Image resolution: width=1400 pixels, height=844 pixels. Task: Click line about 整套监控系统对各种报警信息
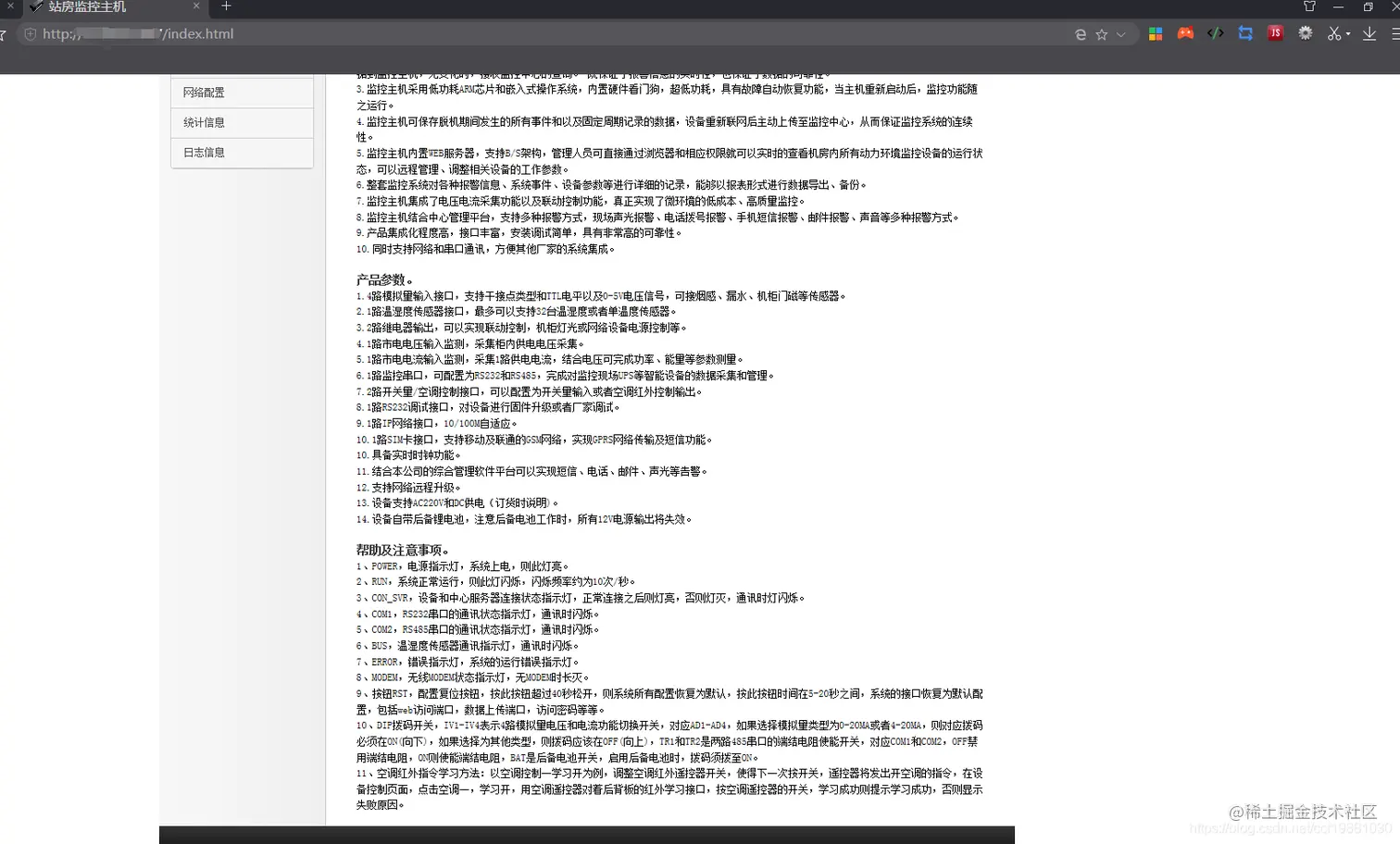(x=611, y=185)
